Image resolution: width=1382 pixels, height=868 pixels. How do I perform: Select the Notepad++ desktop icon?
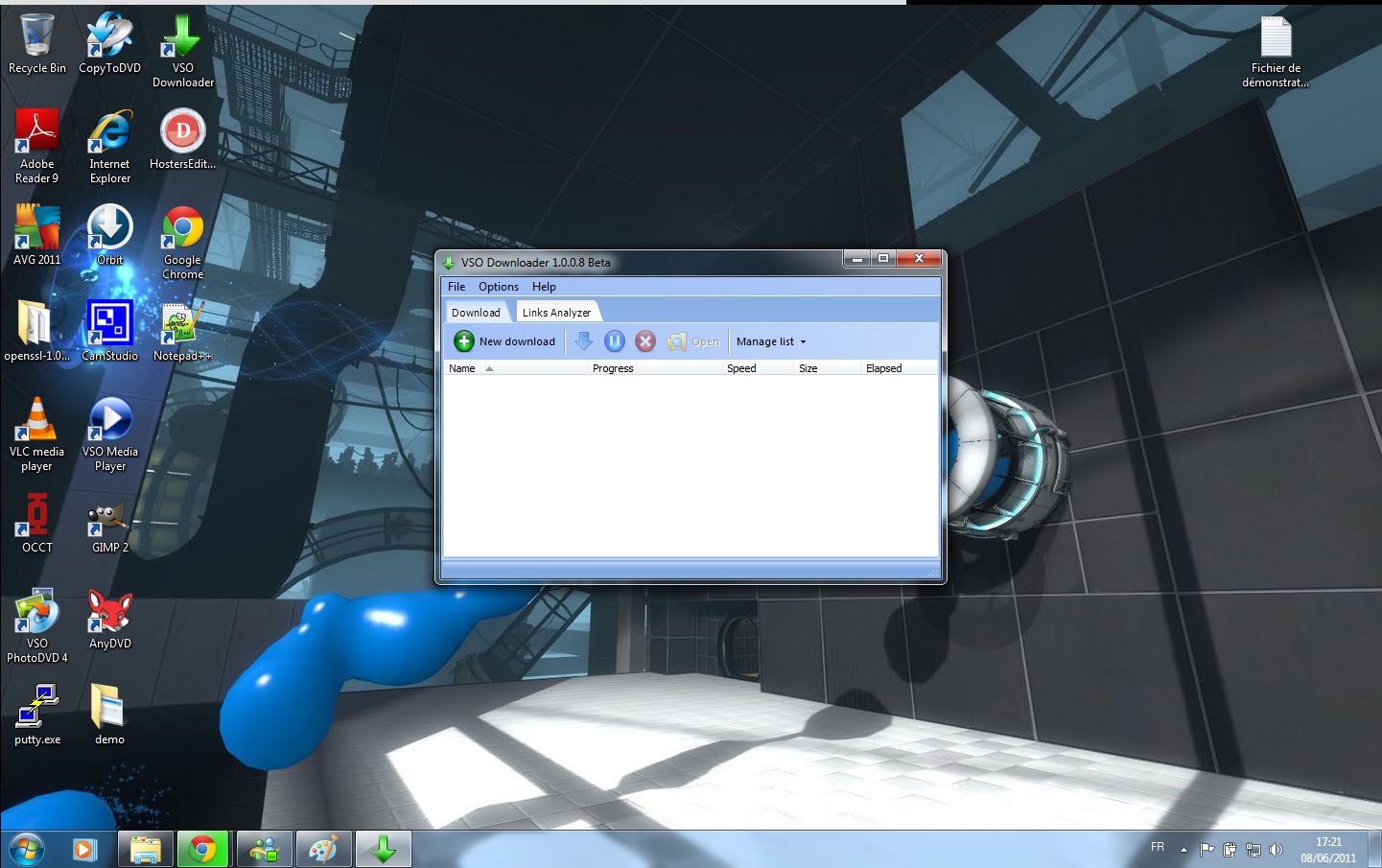[x=182, y=332]
